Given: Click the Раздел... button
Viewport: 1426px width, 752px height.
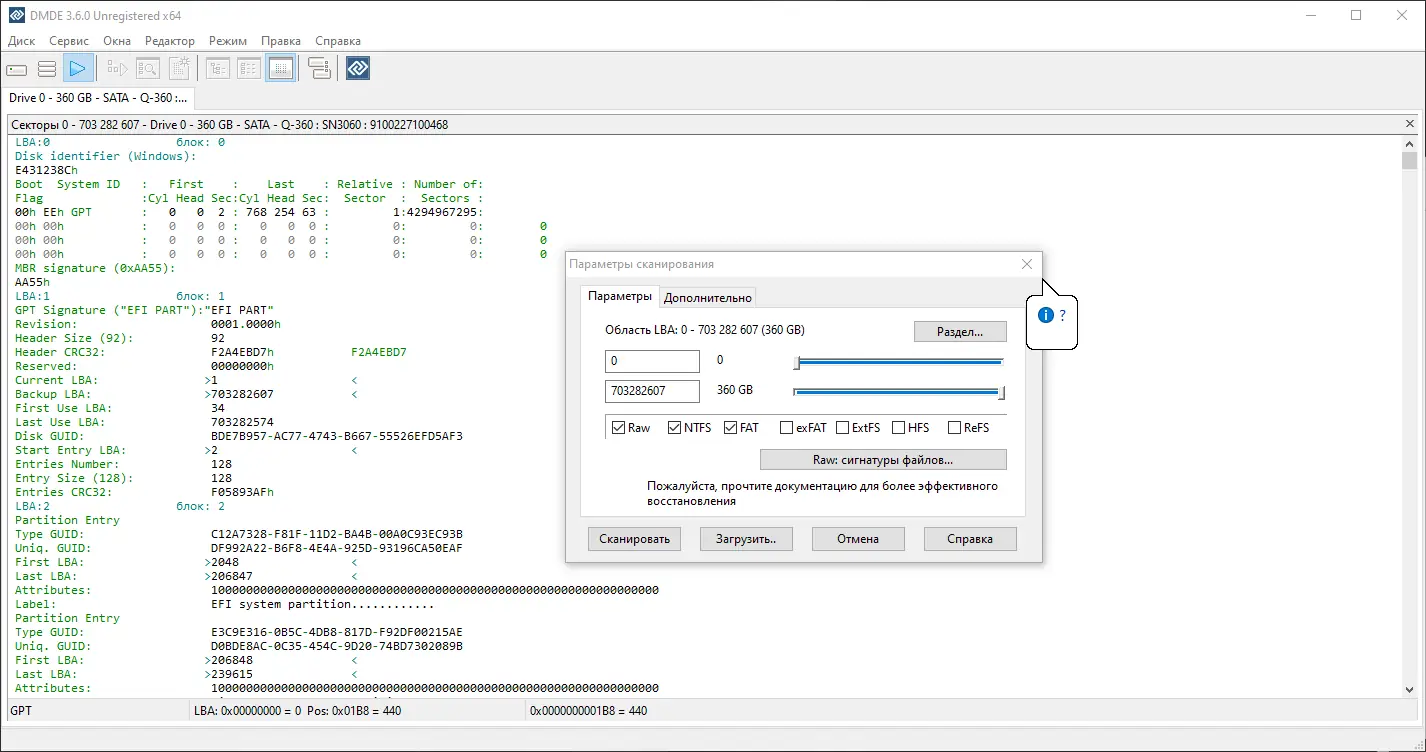Looking at the screenshot, I should pos(960,332).
